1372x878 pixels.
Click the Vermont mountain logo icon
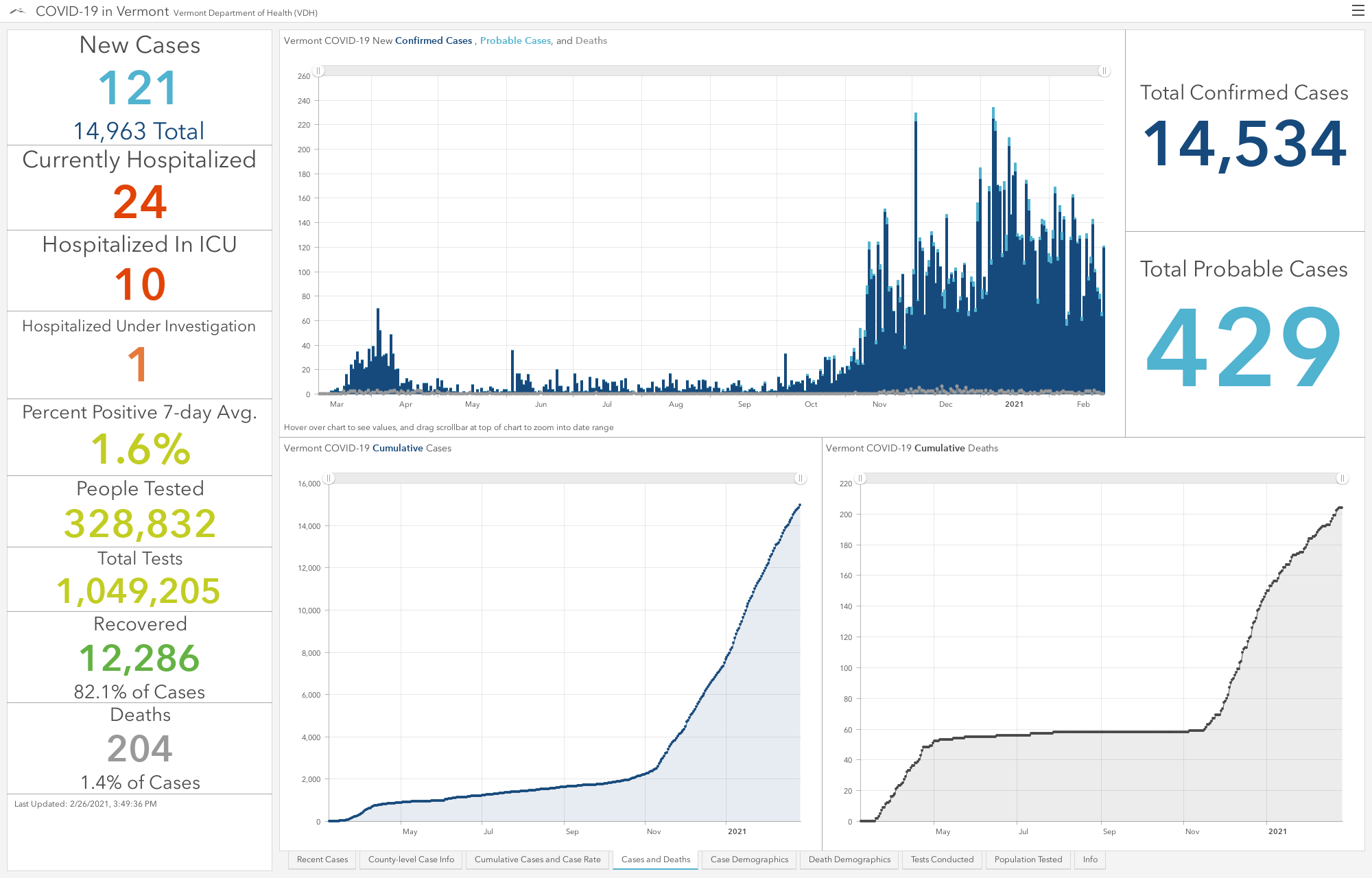[18, 11]
